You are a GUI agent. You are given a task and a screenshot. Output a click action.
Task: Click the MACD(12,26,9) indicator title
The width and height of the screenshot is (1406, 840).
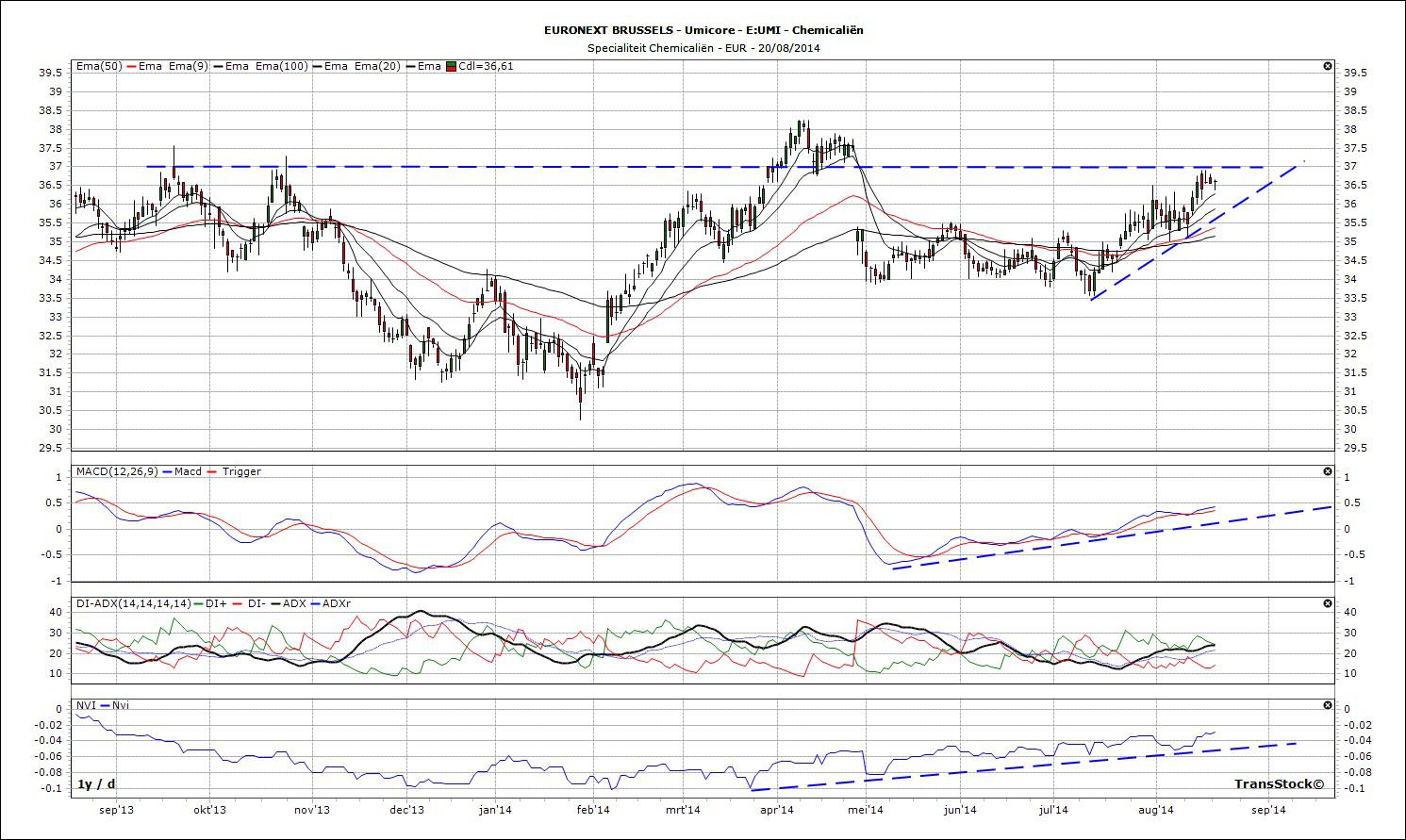tap(118, 471)
